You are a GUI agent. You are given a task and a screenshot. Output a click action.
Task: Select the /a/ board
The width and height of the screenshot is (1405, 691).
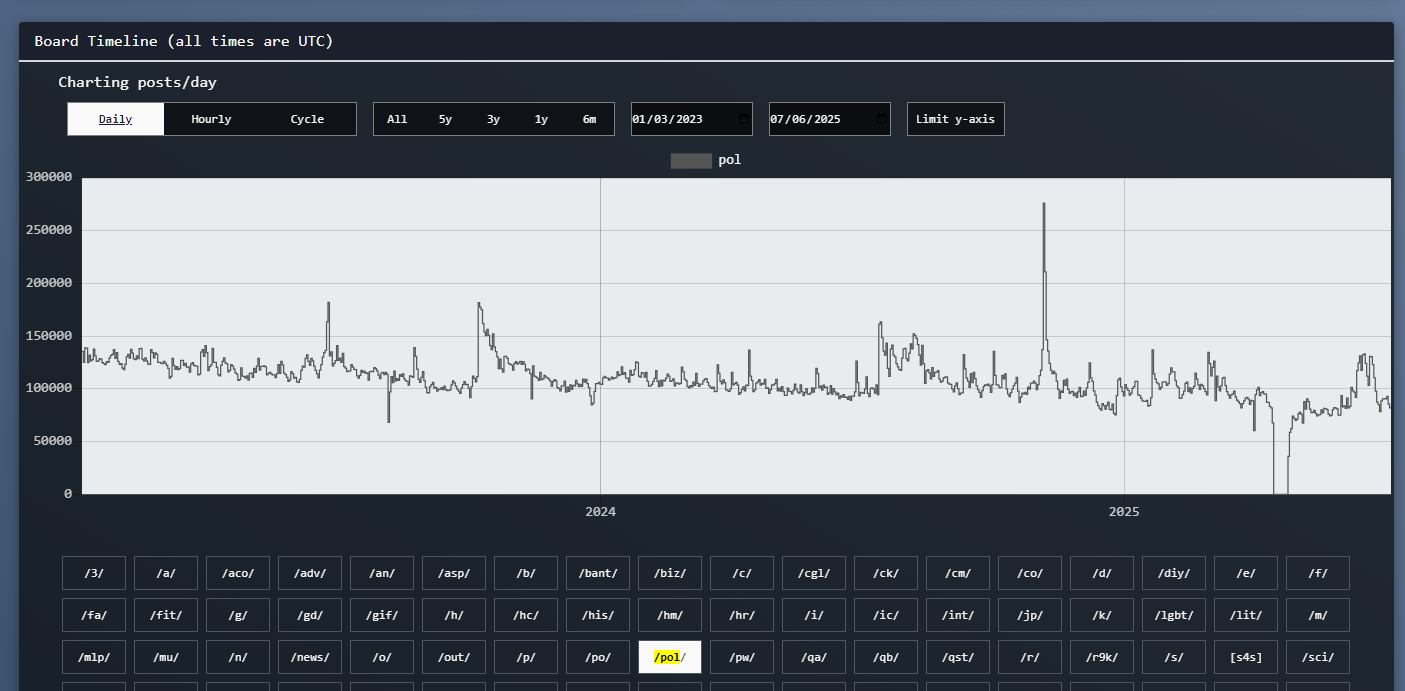(166, 573)
